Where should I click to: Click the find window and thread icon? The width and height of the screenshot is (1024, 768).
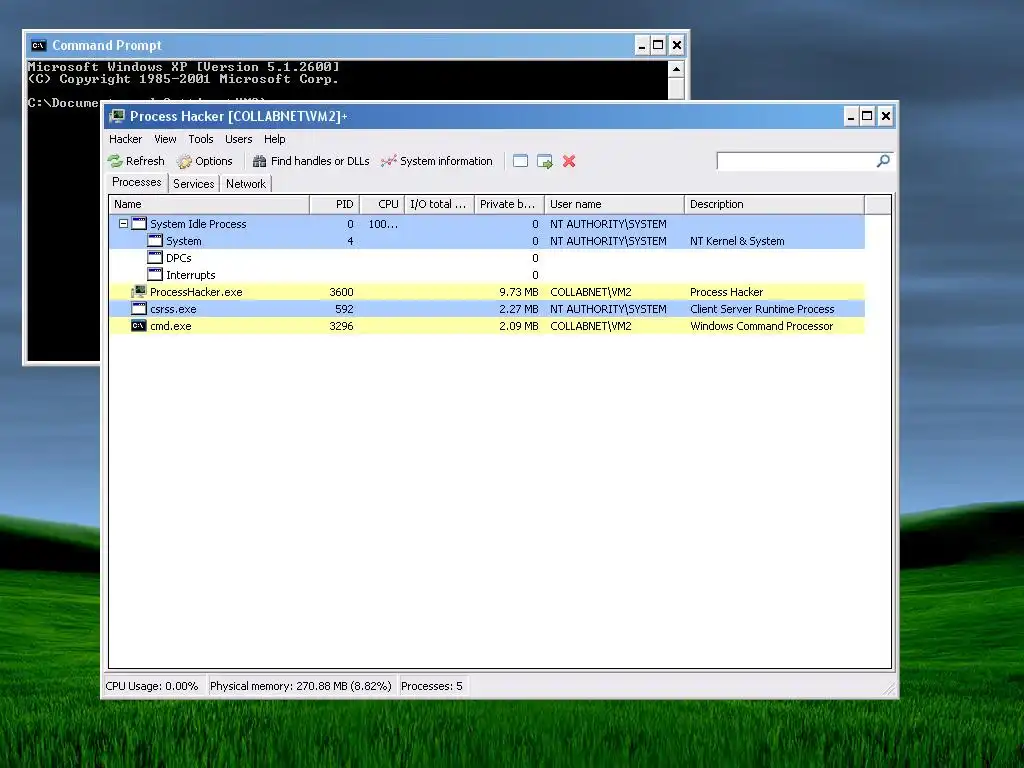tap(545, 161)
